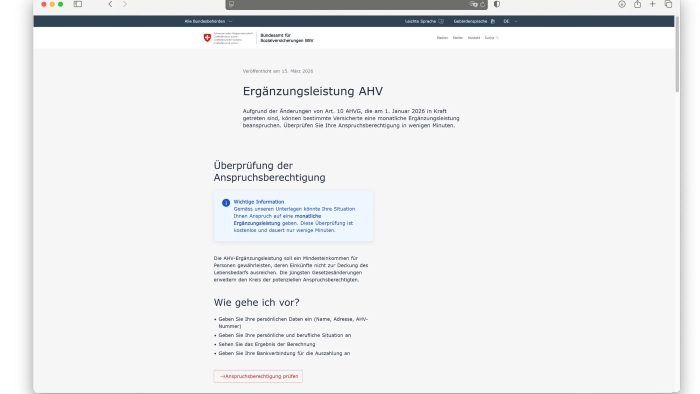This screenshot has height=394, width=700.
Task: Open the Suche navigation item
Action: tap(489, 38)
